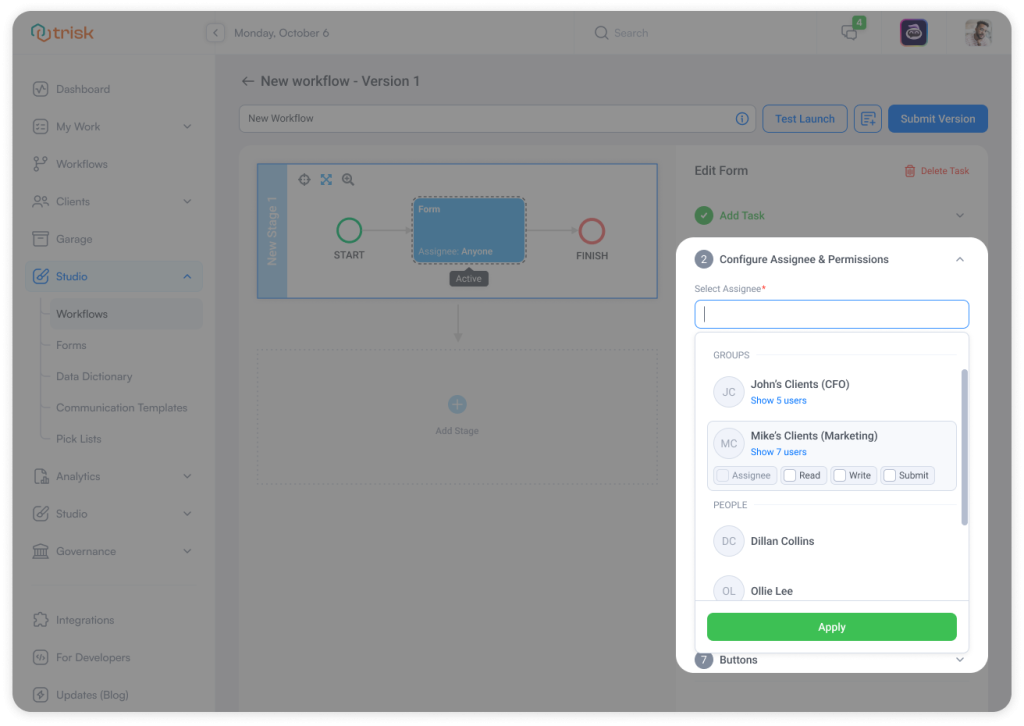Open the AI chatbot icon in the header

[912, 32]
